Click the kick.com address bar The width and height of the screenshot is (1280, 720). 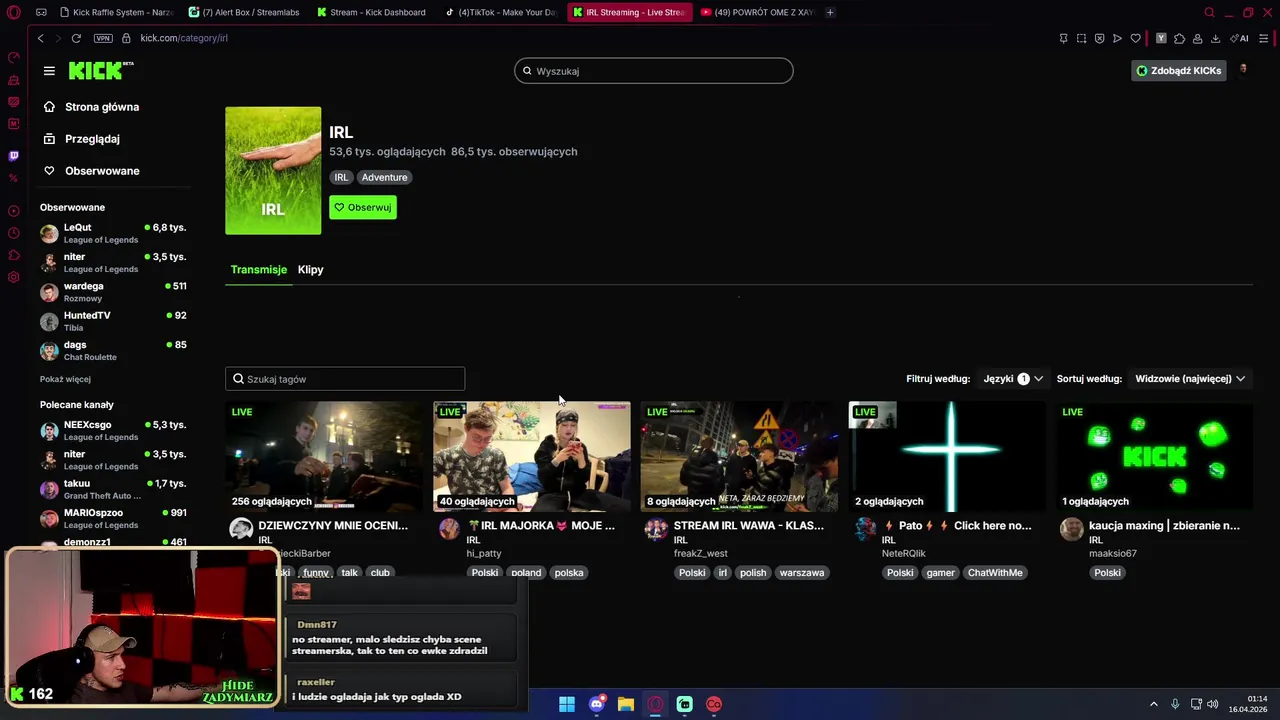(185, 38)
